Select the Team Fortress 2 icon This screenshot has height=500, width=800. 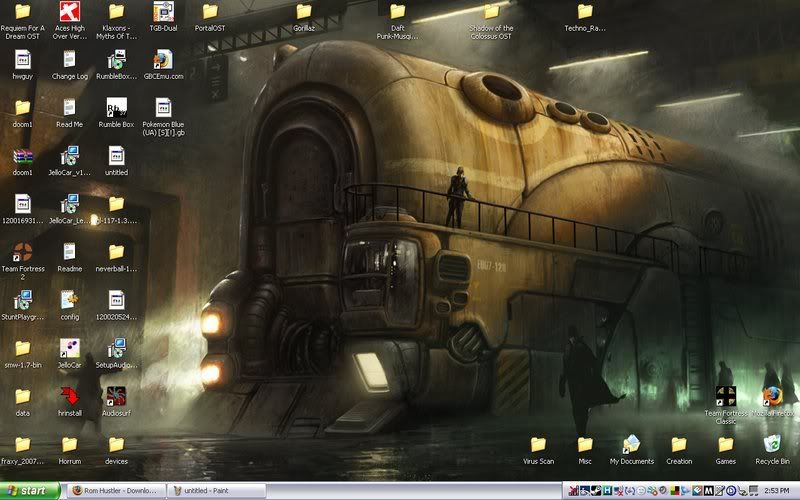22,252
